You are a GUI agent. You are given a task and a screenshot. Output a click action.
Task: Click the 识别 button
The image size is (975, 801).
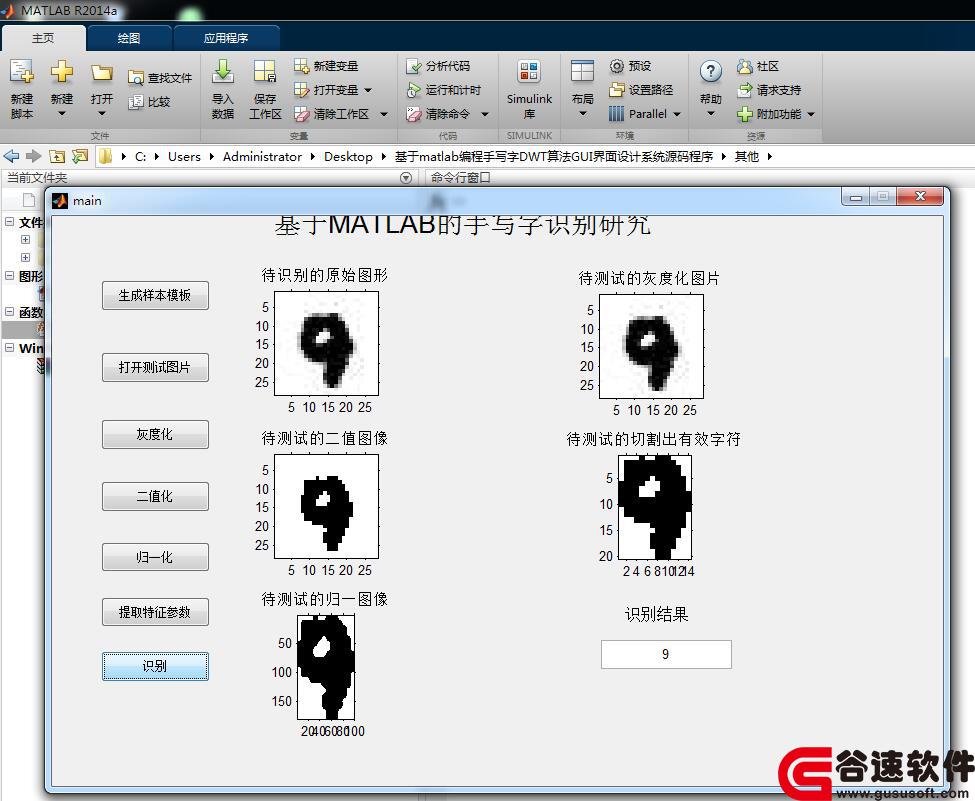(x=155, y=666)
